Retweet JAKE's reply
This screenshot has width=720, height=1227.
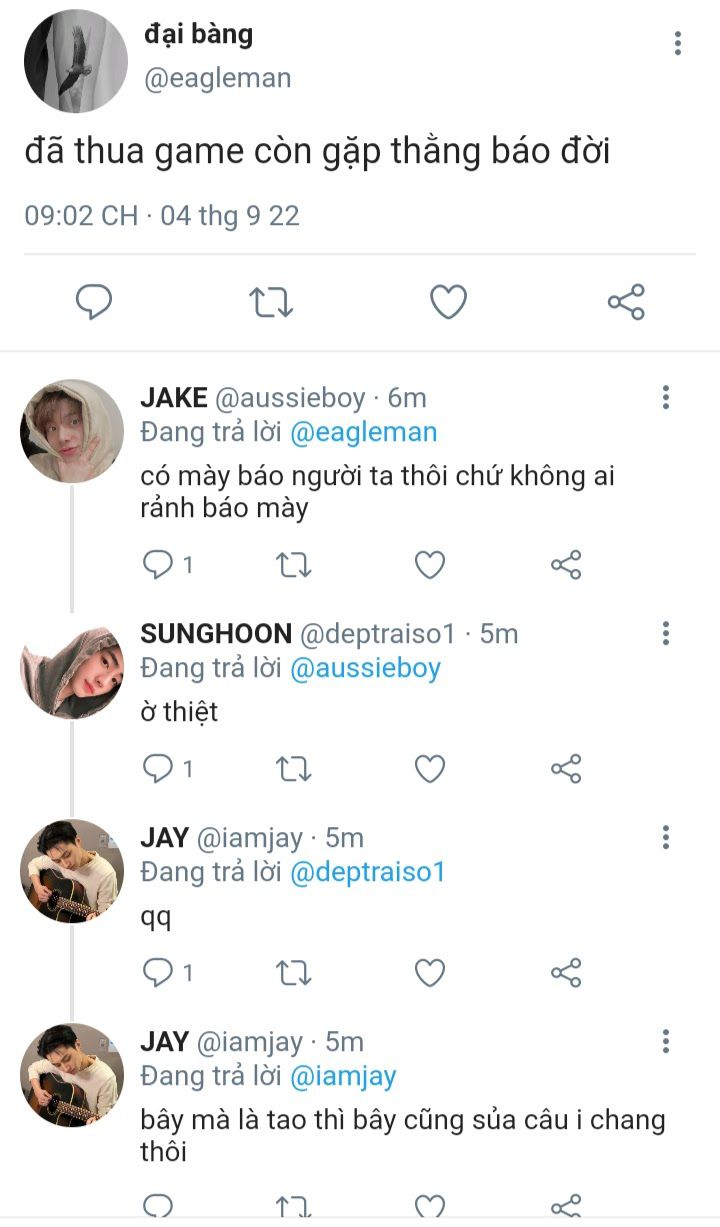pos(293,566)
